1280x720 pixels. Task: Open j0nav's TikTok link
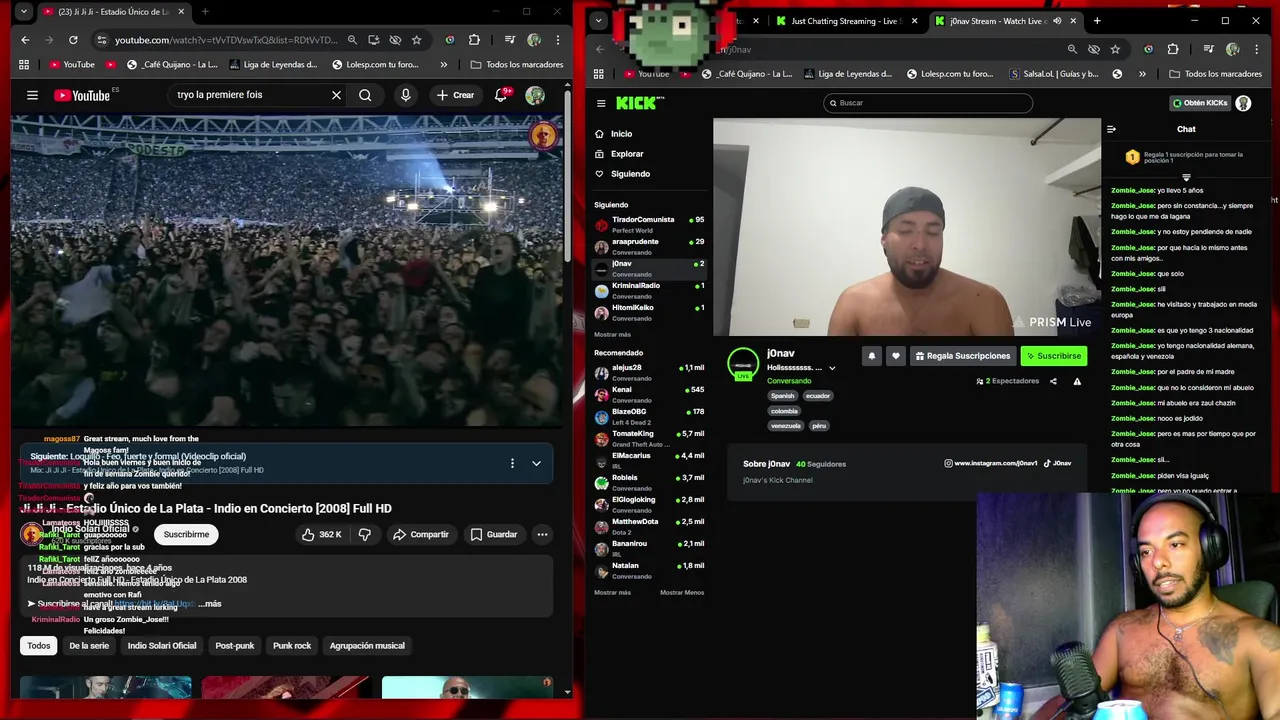click(x=1058, y=463)
